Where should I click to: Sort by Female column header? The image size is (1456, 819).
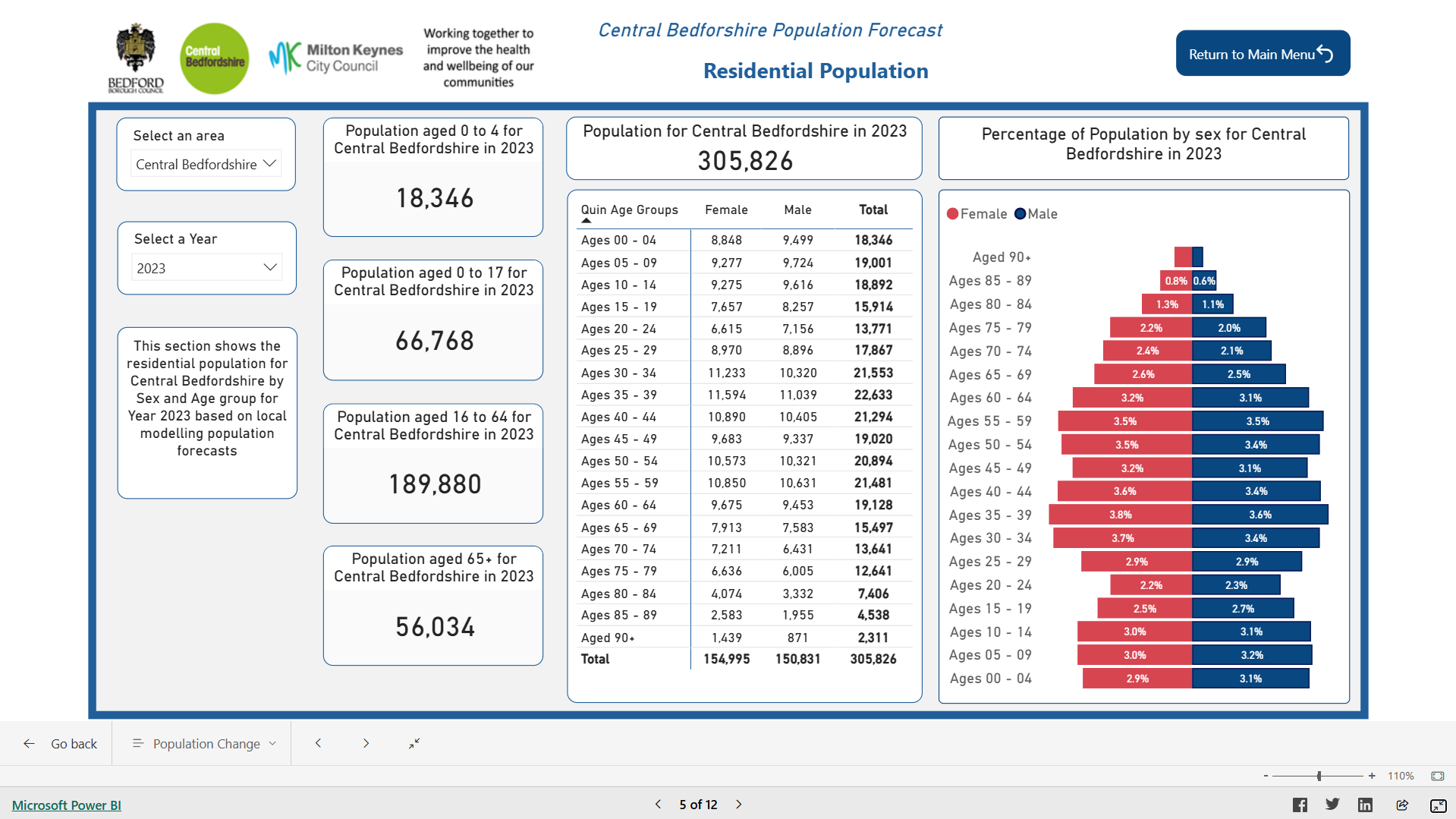click(x=726, y=209)
